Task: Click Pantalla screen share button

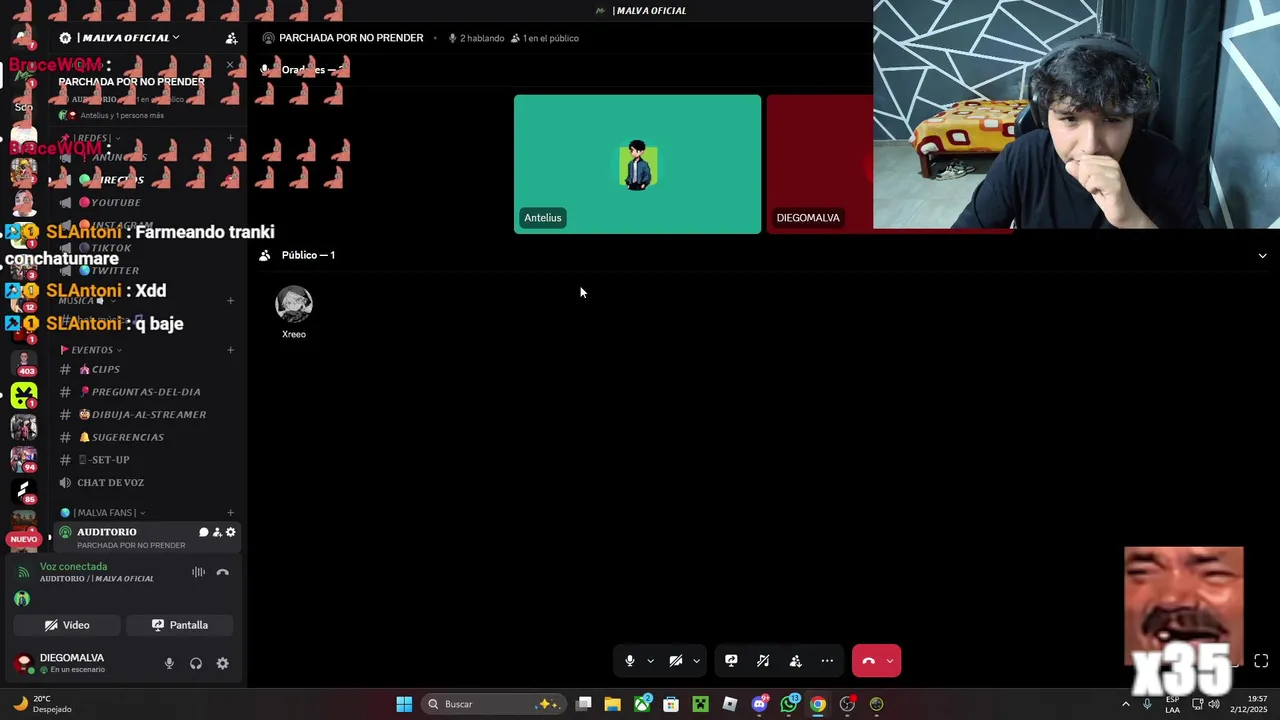Action: (x=180, y=625)
